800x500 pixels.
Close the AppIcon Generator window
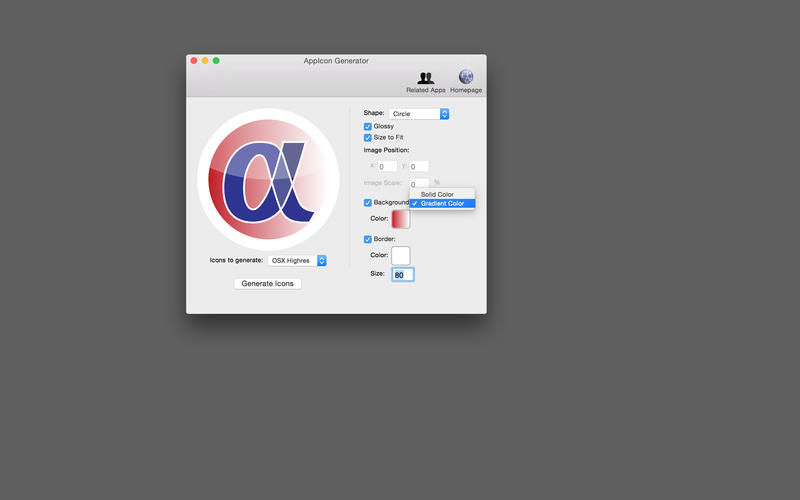(x=194, y=61)
